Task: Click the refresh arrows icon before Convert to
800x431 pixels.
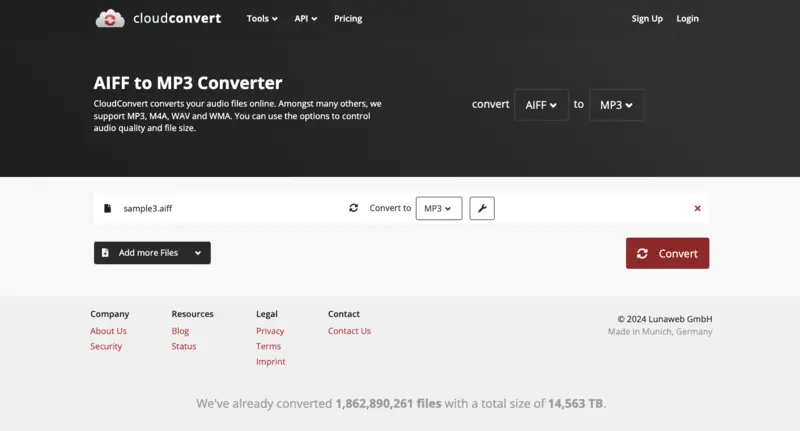Action: tap(354, 208)
